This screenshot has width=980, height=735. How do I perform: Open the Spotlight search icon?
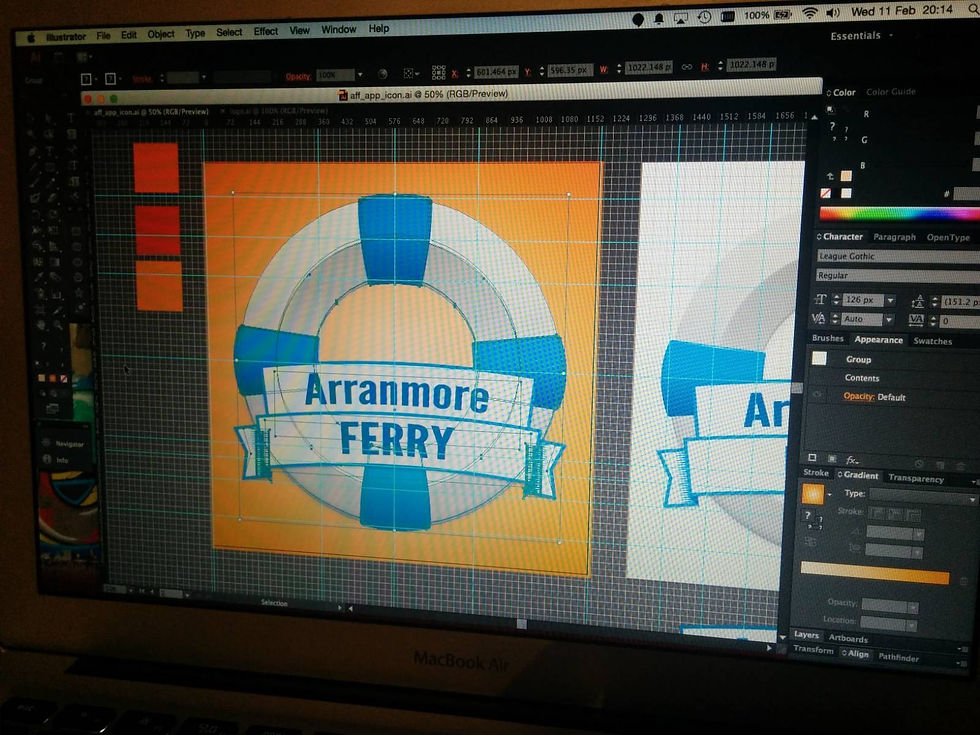tap(974, 9)
